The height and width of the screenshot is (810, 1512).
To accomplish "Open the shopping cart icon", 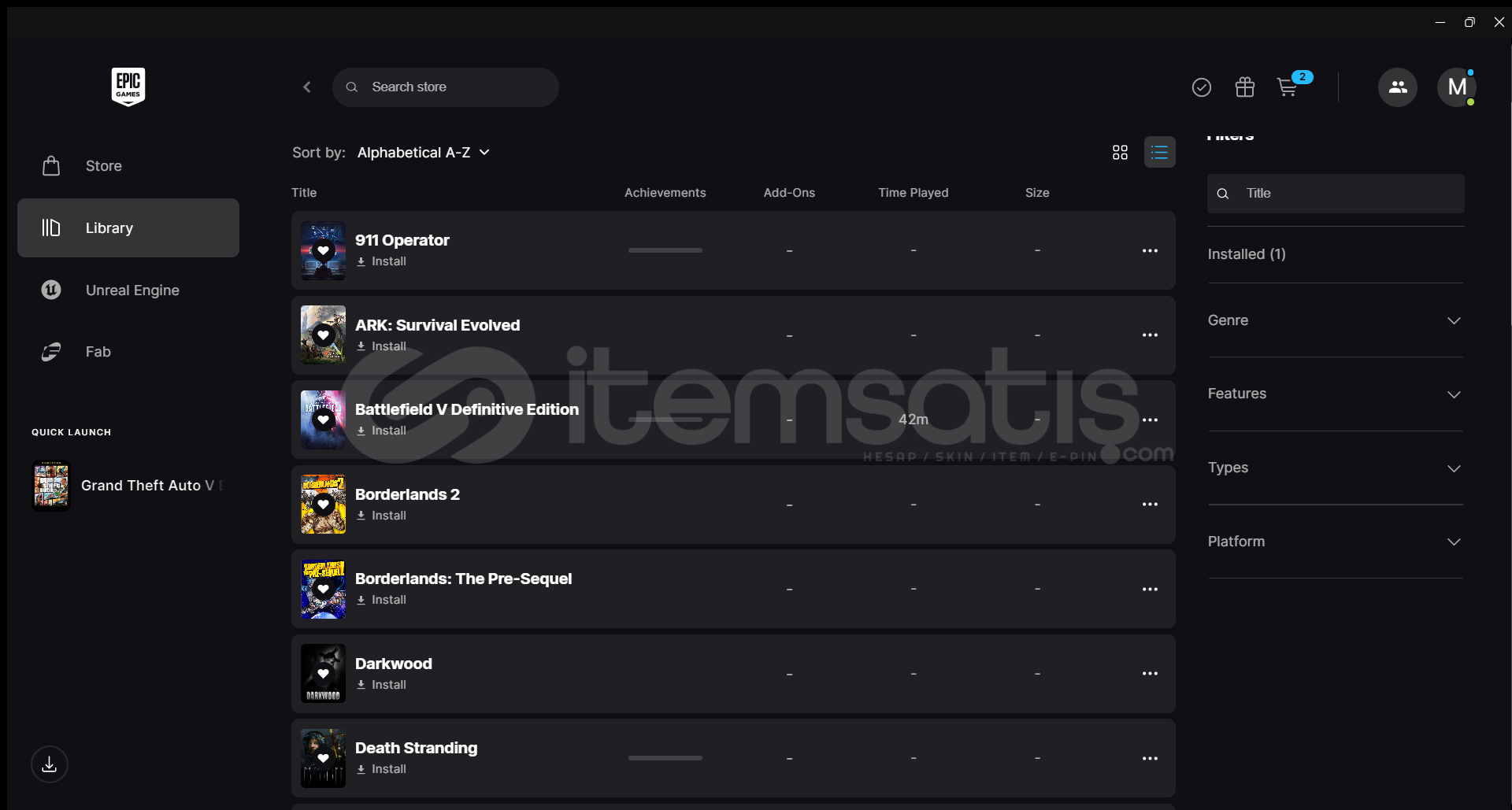I will coord(1288,87).
